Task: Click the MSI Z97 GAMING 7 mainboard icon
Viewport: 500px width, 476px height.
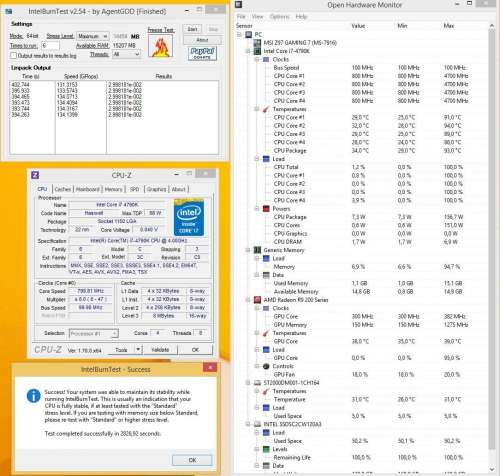Action: [x=257, y=43]
